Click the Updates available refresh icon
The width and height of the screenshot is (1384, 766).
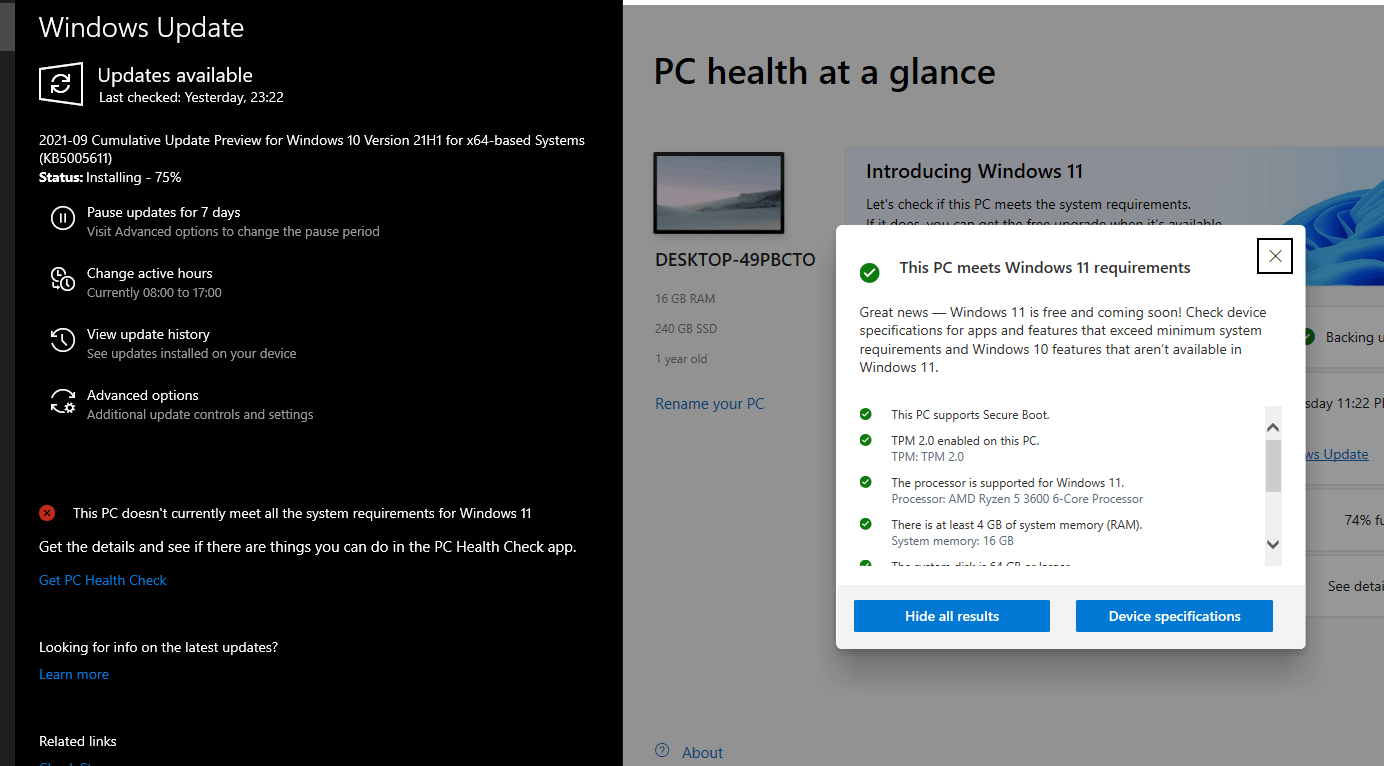click(60, 84)
